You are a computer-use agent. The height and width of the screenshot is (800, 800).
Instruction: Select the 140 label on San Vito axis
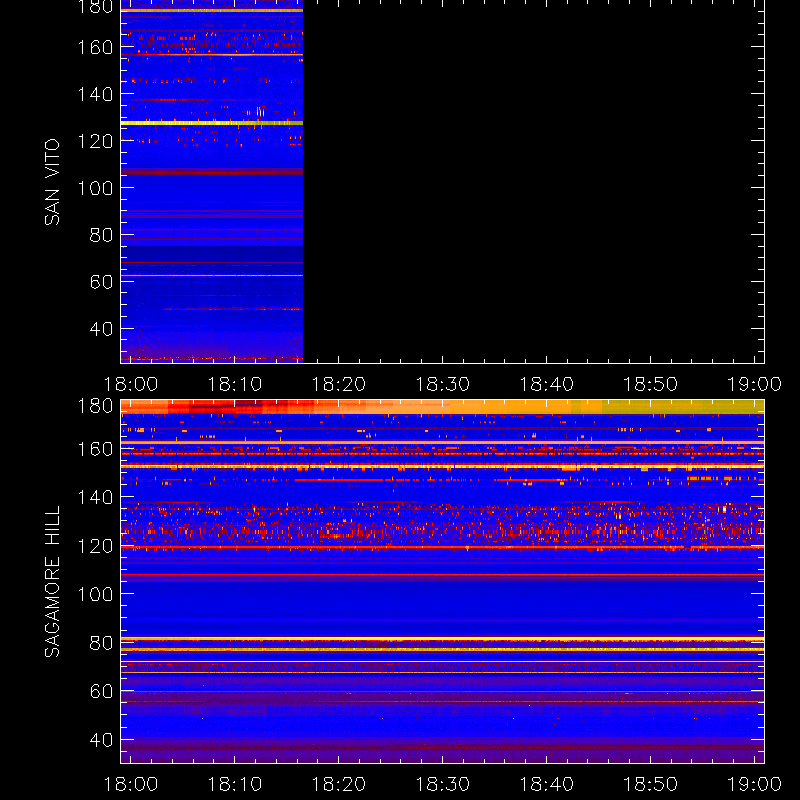pos(95,94)
